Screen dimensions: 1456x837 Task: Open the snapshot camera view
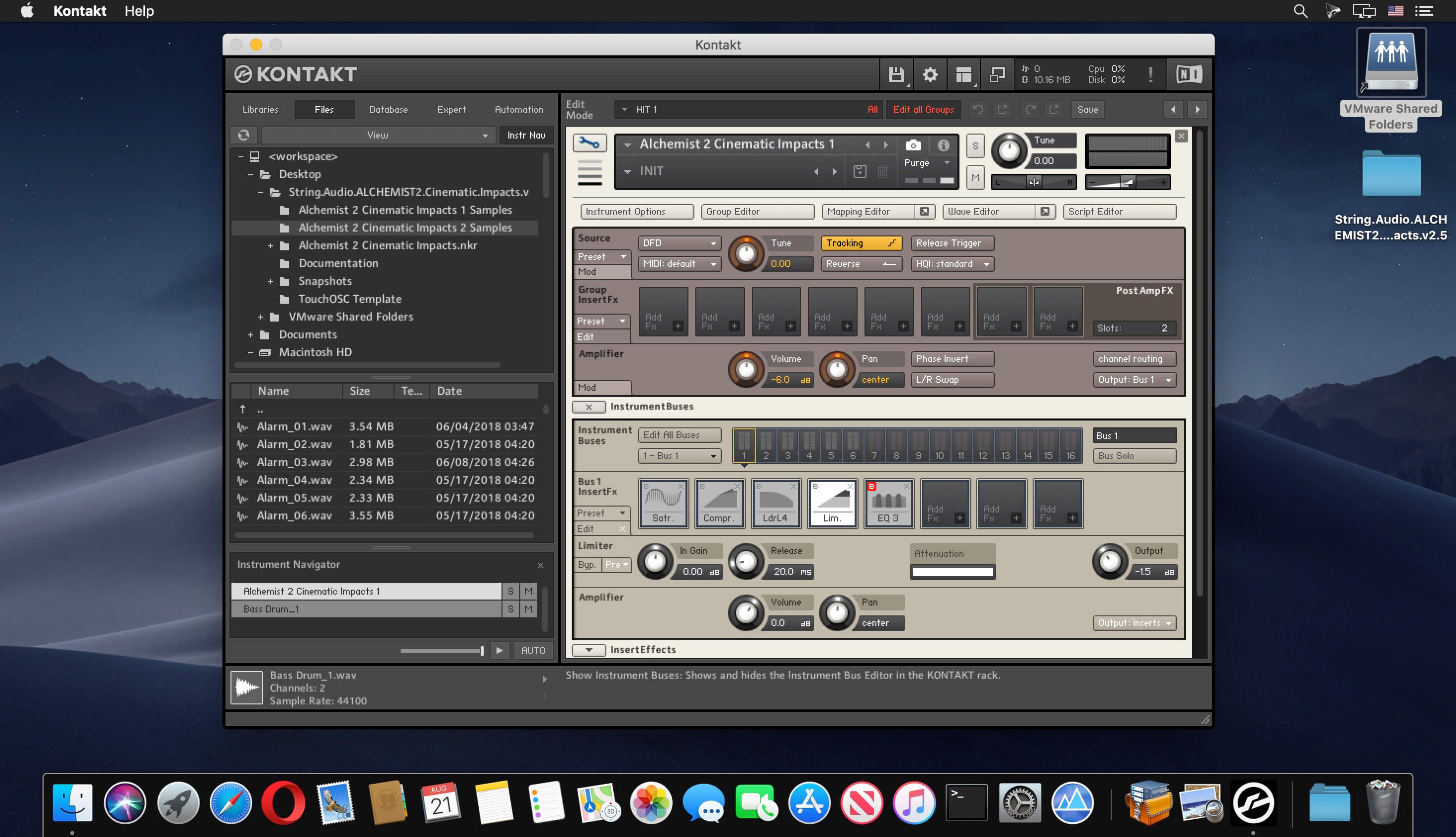[913, 145]
